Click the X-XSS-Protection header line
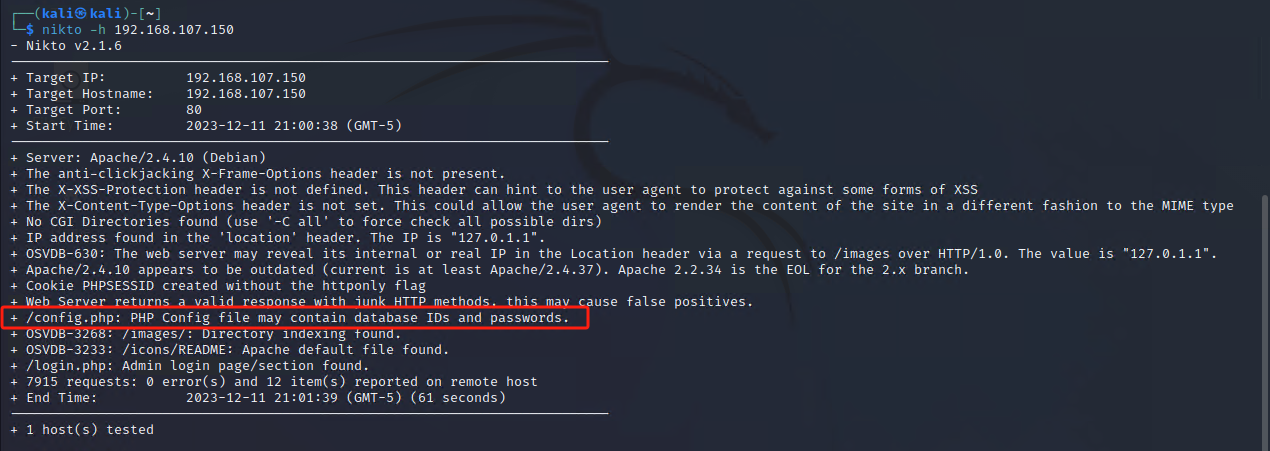Screen dimensions: 1270x451 tap(494, 190)
